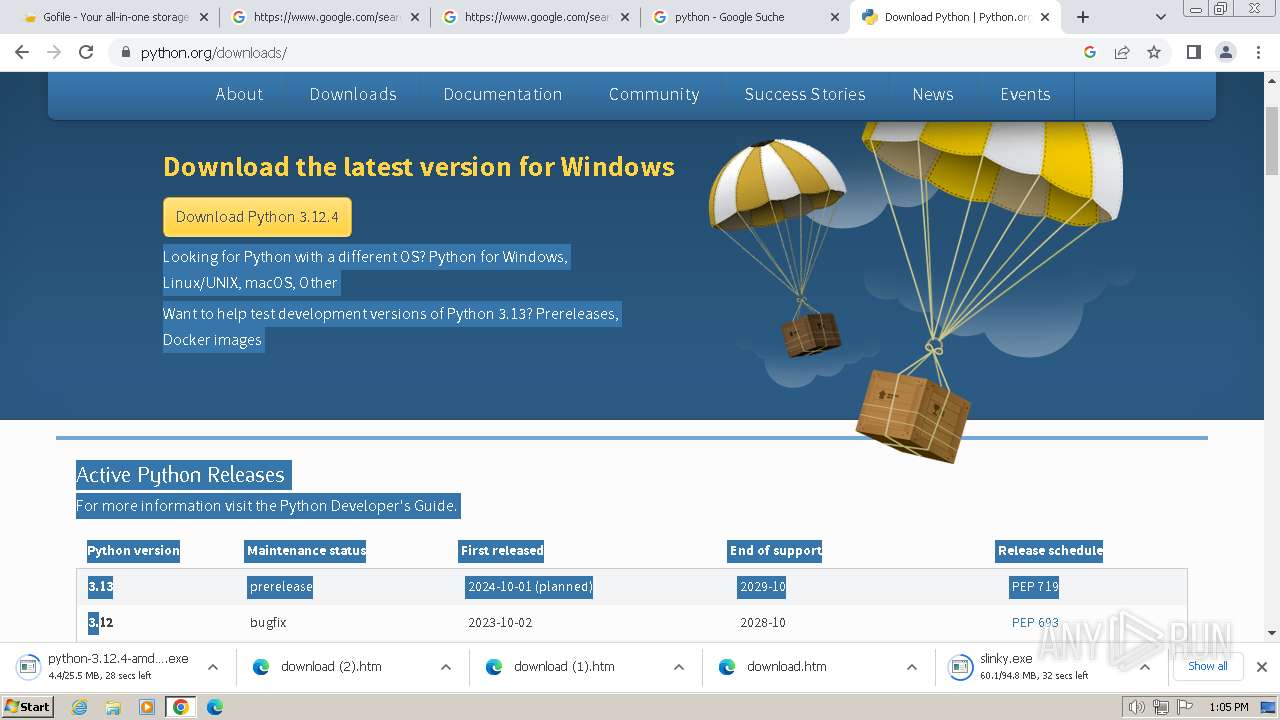
Task: Follow the Linux/UNIX link
Action: tap(200, 283)
